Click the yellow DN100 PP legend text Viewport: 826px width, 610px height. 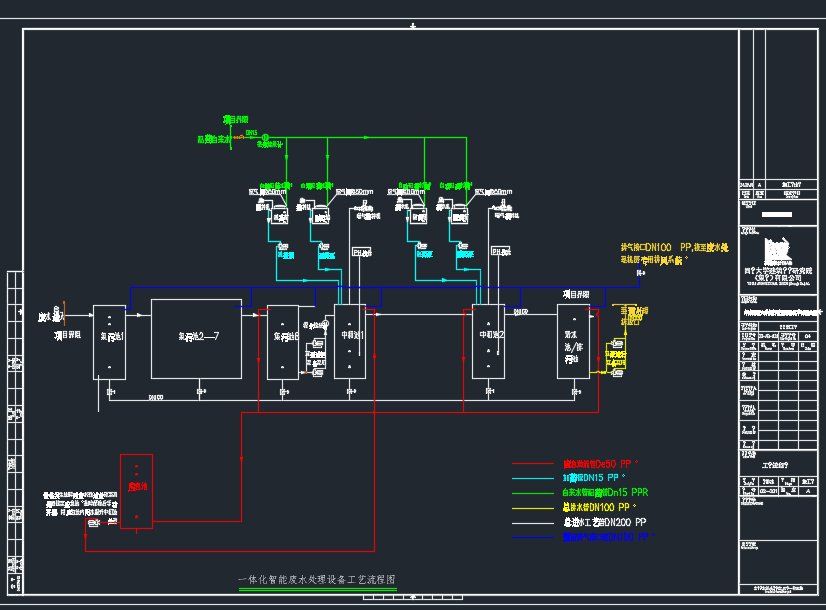coord(599,507)
